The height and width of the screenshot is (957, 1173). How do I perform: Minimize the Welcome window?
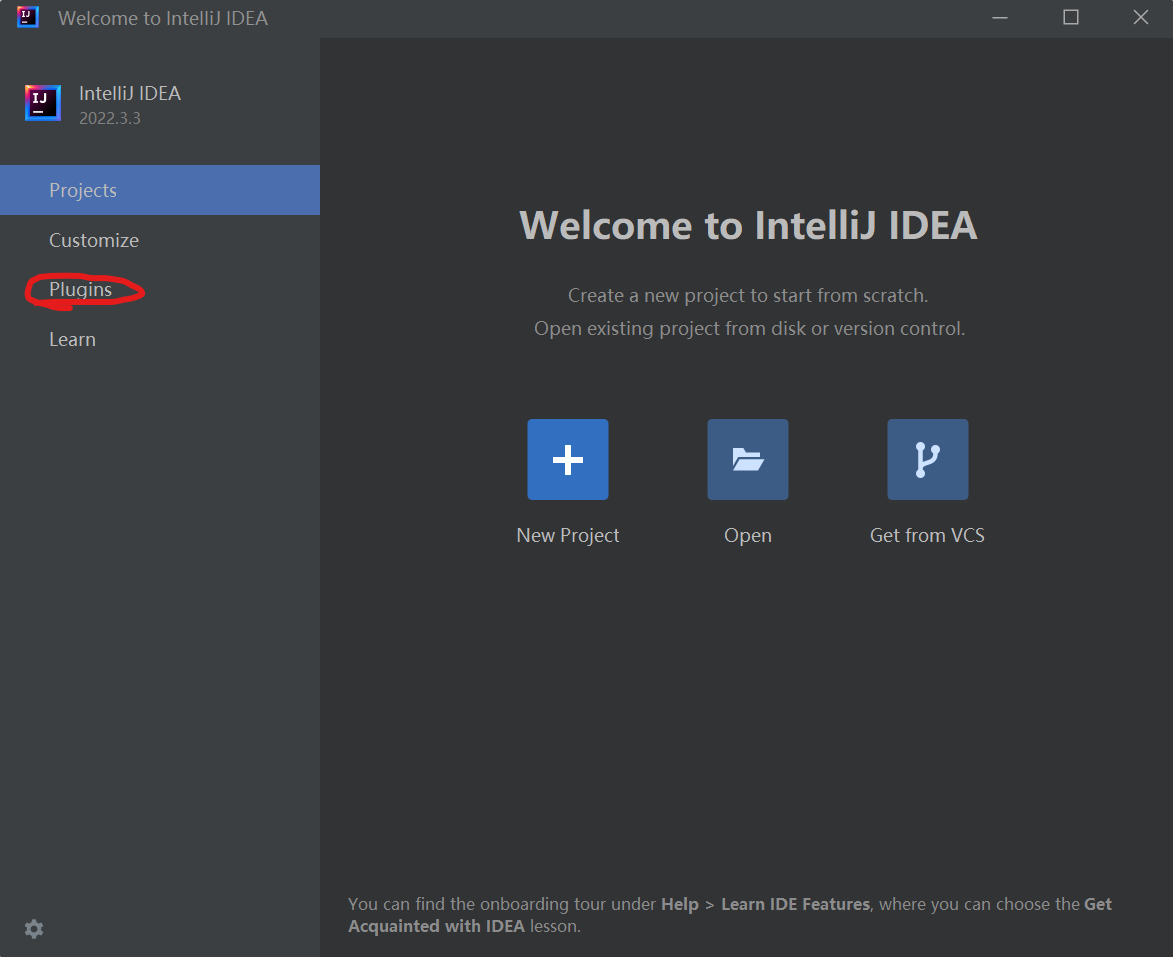tap(1000, 17)
